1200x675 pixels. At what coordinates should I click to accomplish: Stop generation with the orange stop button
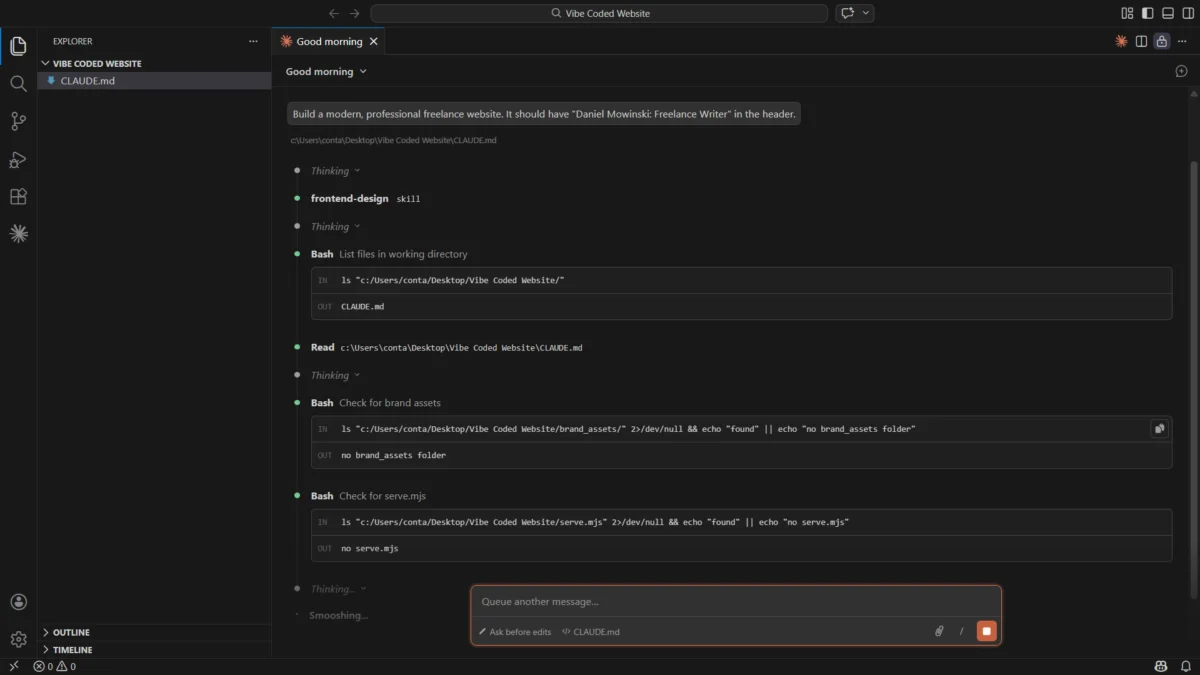986,631
